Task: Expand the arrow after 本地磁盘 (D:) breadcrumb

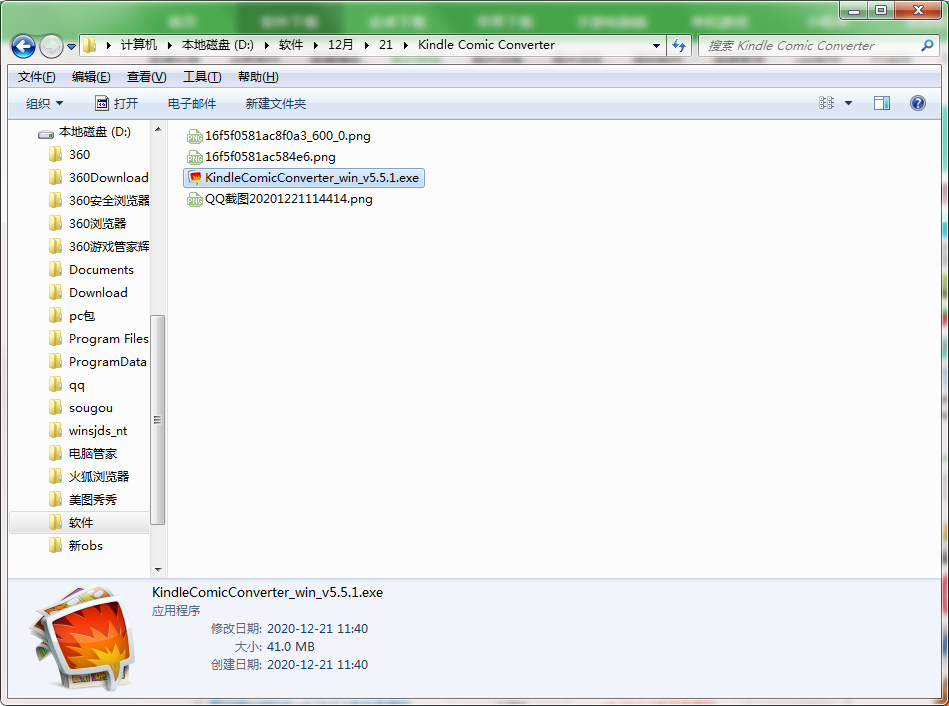Action: pyautogui.click(x=266, y=45)
